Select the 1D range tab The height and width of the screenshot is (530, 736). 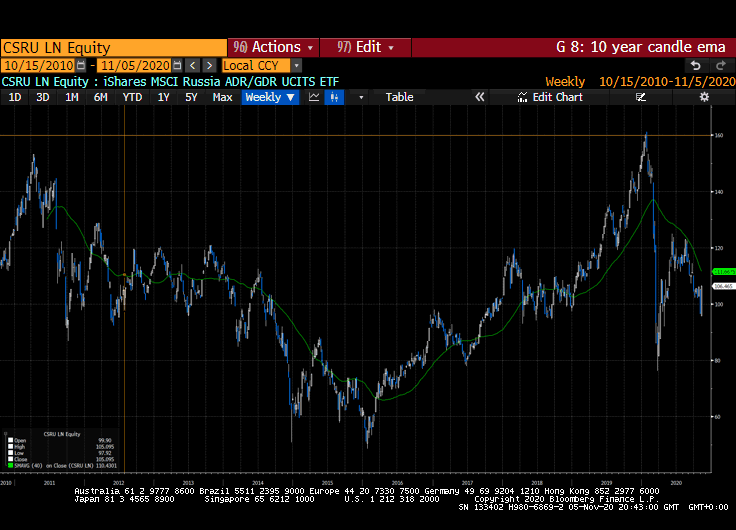coord(15,97)
